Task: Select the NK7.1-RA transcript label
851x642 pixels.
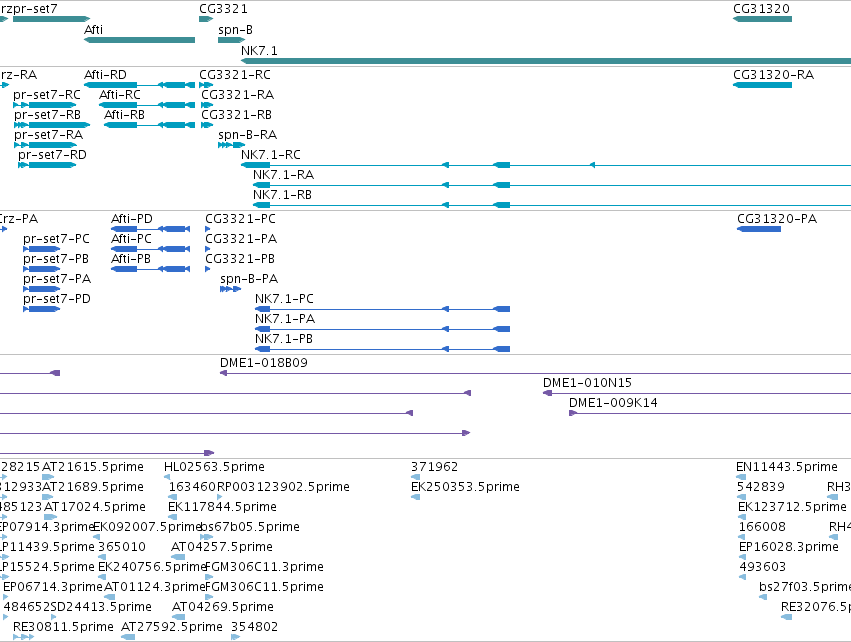Action: click(x=283, y=175)
